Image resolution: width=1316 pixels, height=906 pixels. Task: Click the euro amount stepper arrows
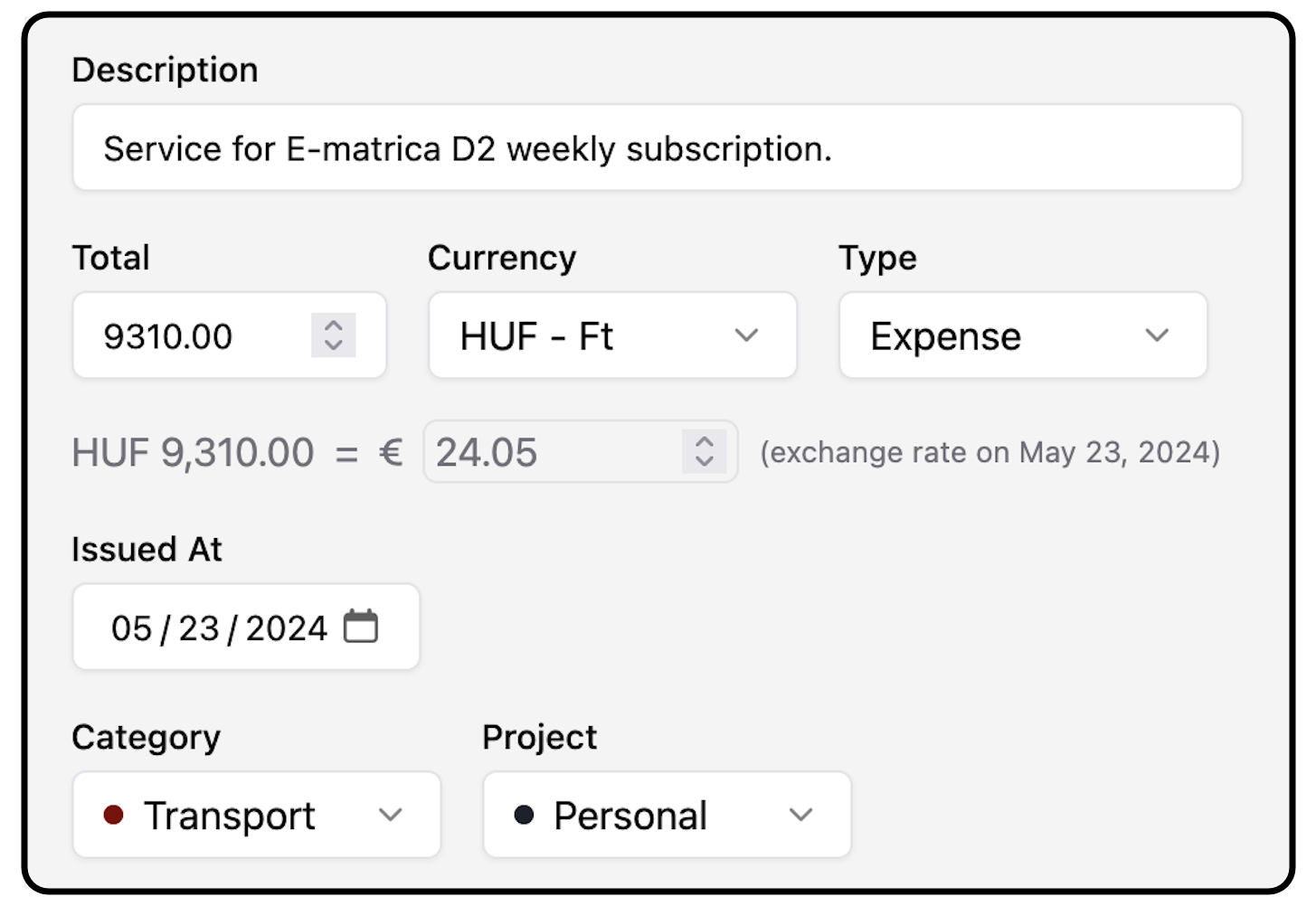click(x=705, y=451)
